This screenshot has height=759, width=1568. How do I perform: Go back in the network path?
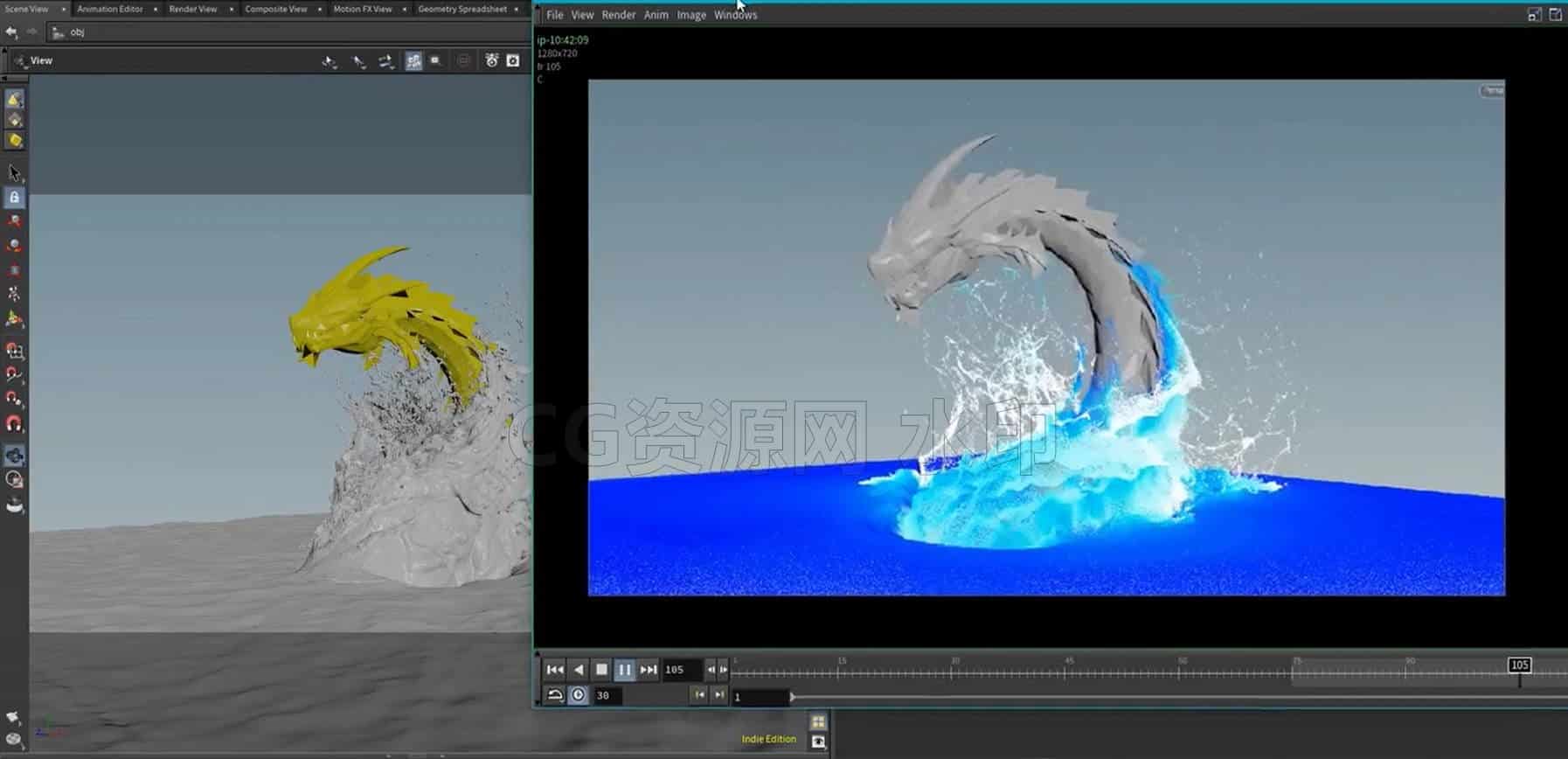point(11,32)
